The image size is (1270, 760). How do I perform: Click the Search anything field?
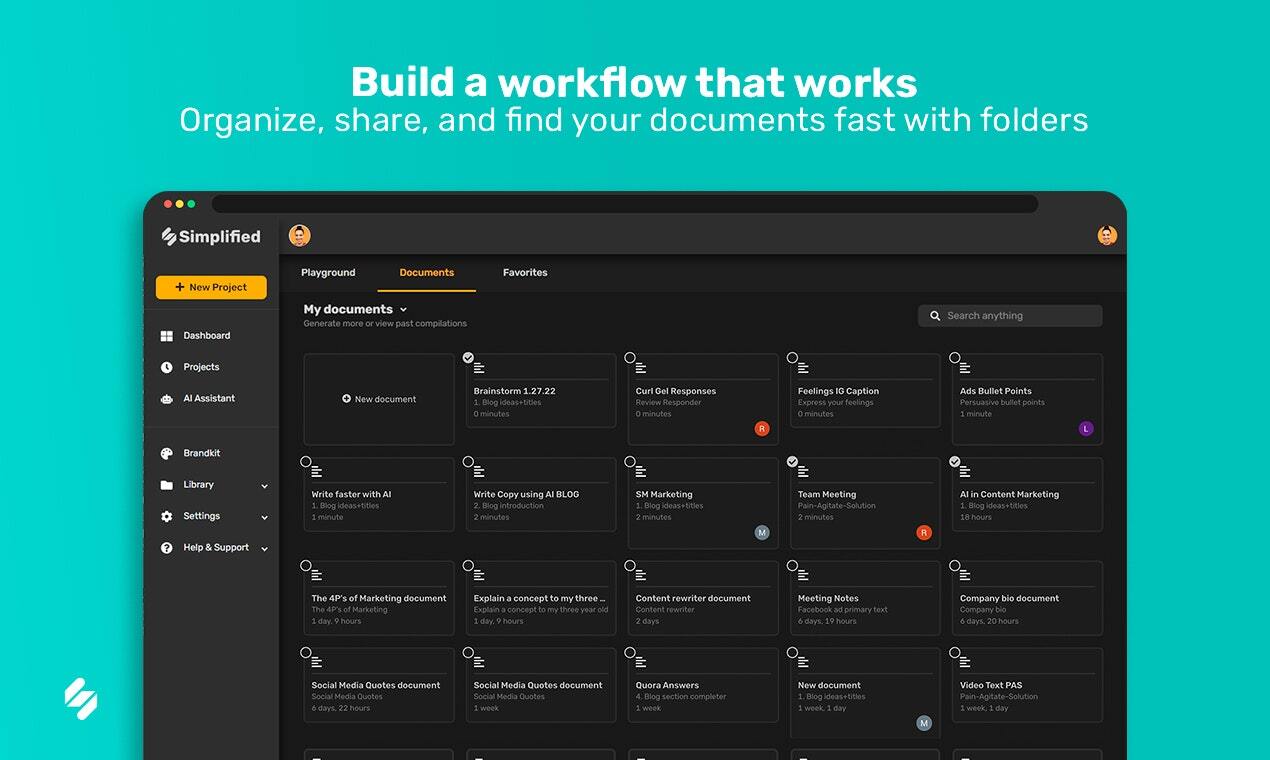(x=1010, y=316)
